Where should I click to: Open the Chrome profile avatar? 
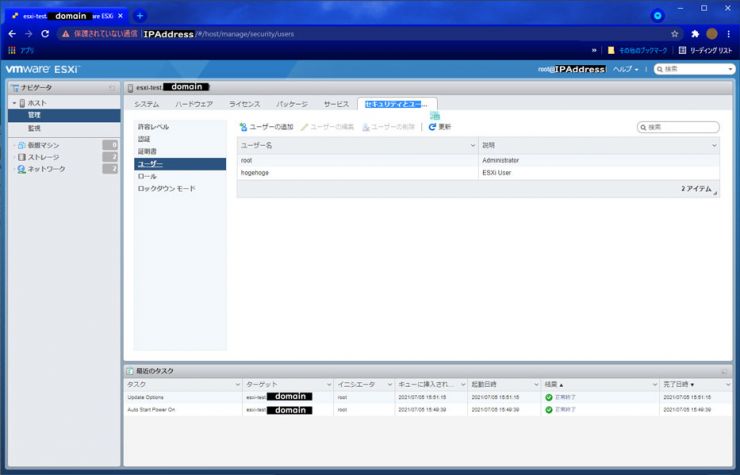[712, 34]
